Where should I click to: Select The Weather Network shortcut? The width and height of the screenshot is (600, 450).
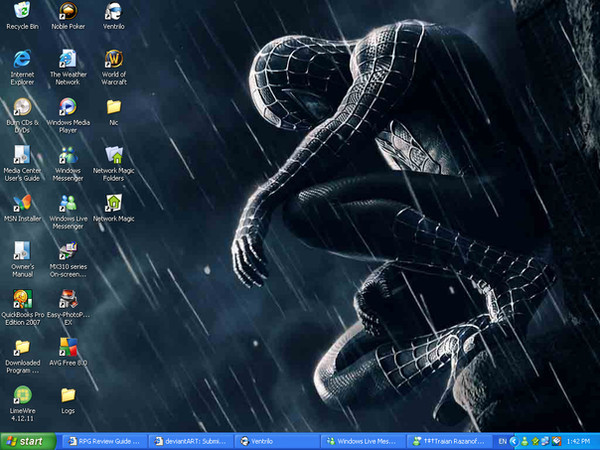[68, 58]
